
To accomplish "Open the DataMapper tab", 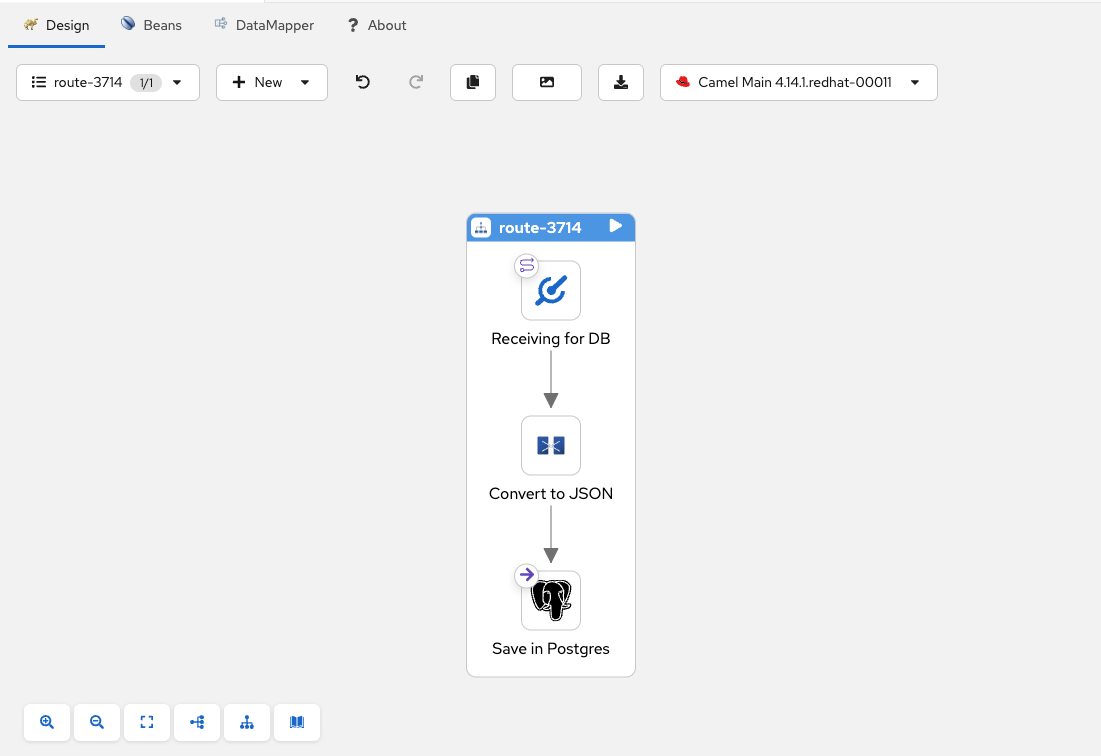I will coord(264,25).
